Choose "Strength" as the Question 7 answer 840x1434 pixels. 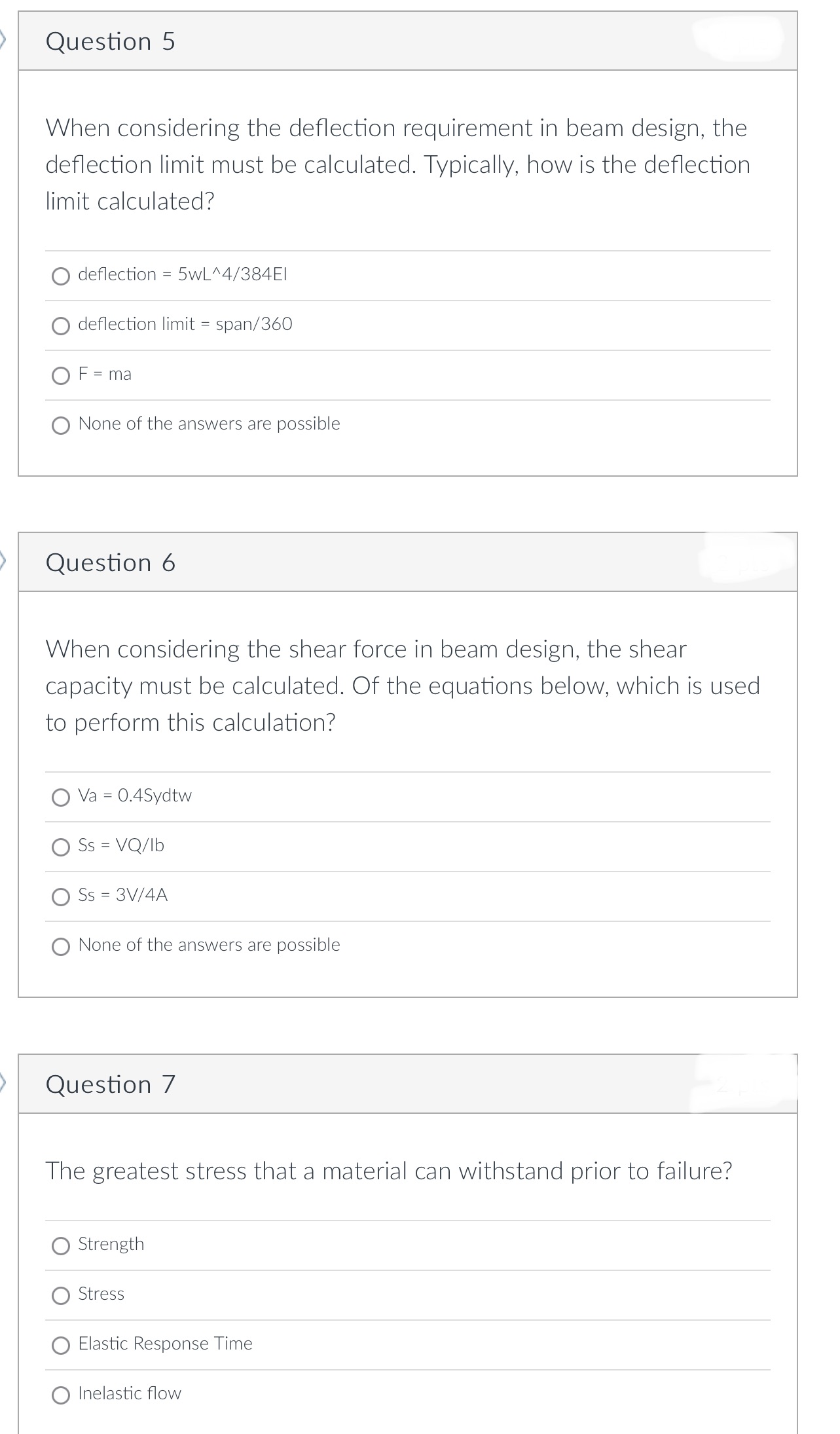click(61, 1244)
